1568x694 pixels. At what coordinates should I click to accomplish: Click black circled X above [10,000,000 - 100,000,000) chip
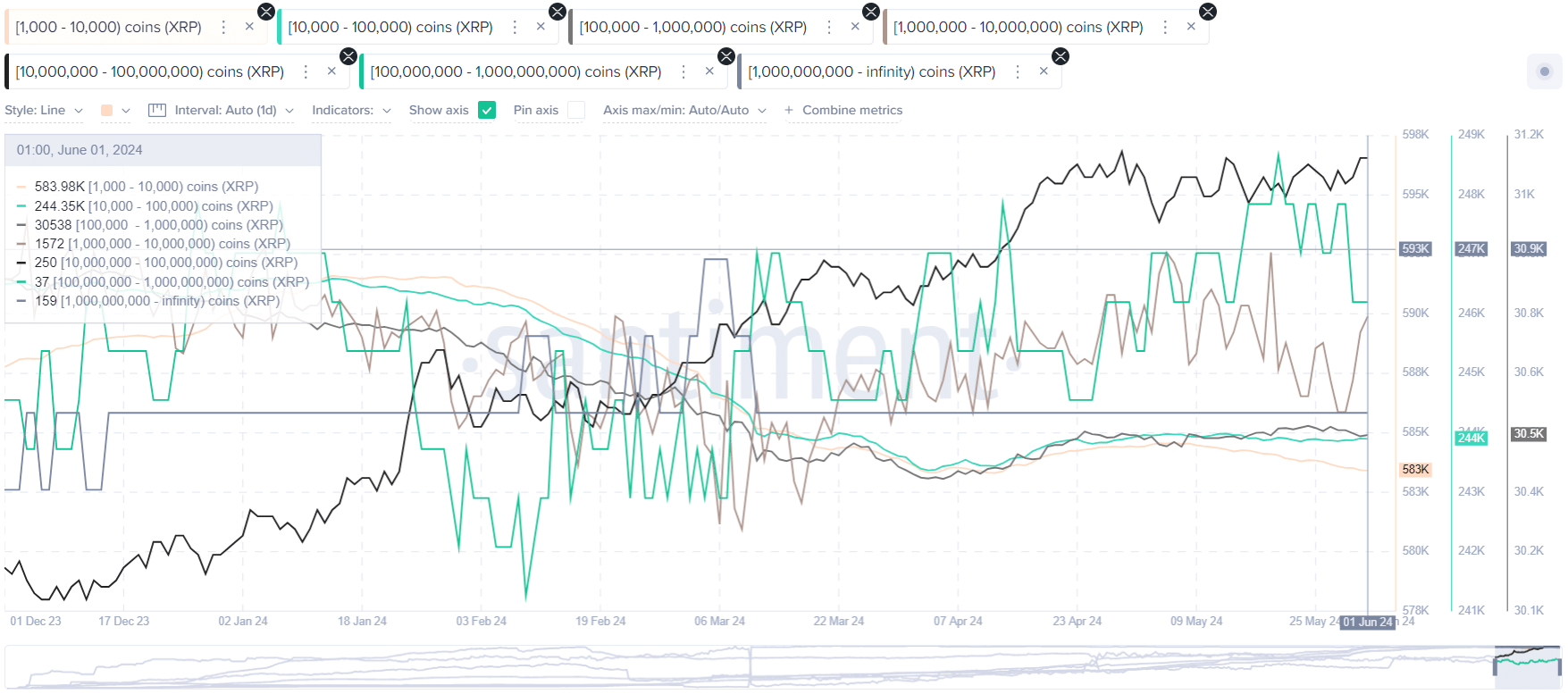(x=348, y=56)
